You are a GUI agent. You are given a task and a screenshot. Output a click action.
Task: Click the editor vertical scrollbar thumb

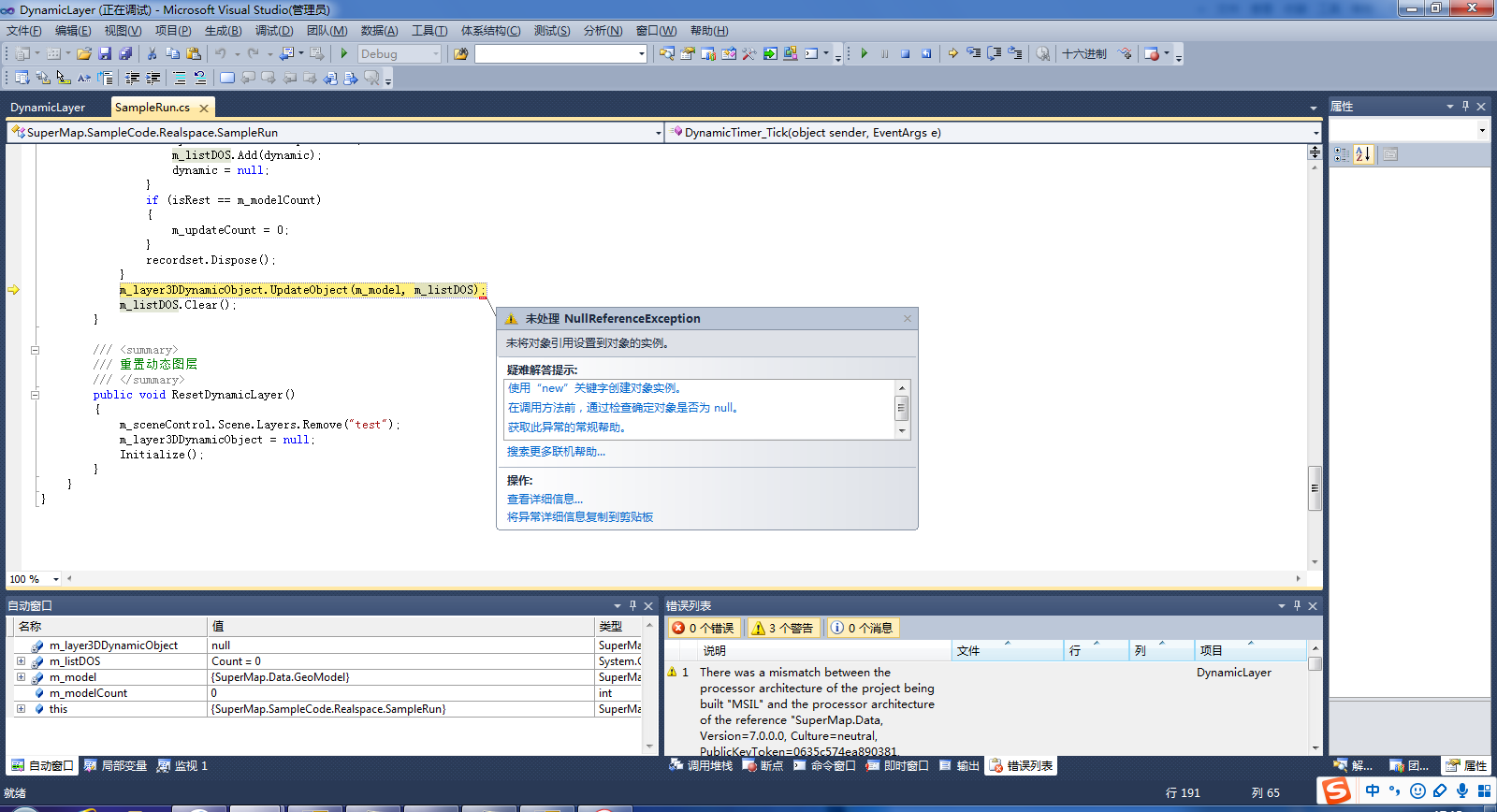[x=1315, y=487]
